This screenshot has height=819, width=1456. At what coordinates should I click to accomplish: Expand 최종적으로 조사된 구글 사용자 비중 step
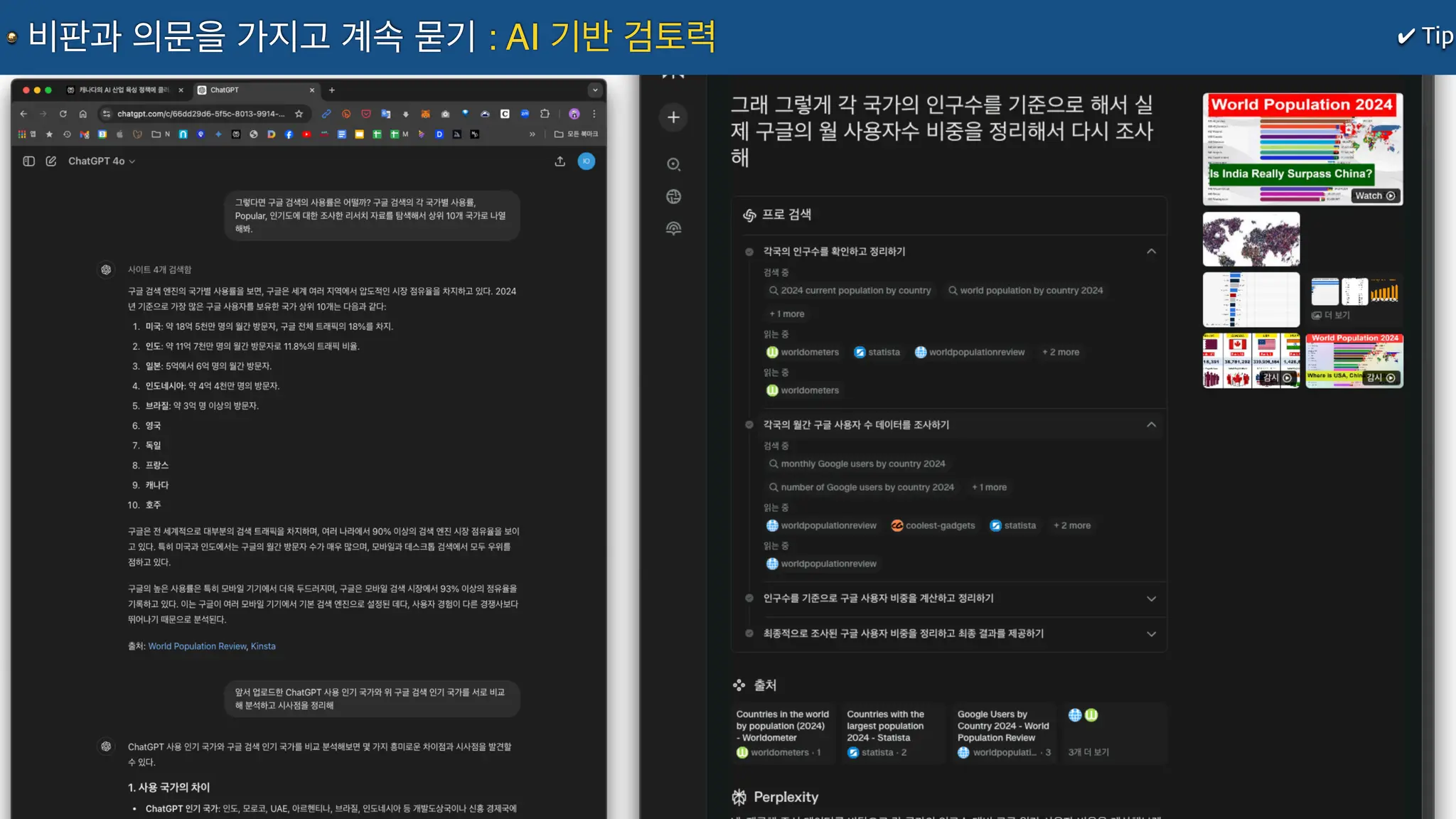(1151, 633)
